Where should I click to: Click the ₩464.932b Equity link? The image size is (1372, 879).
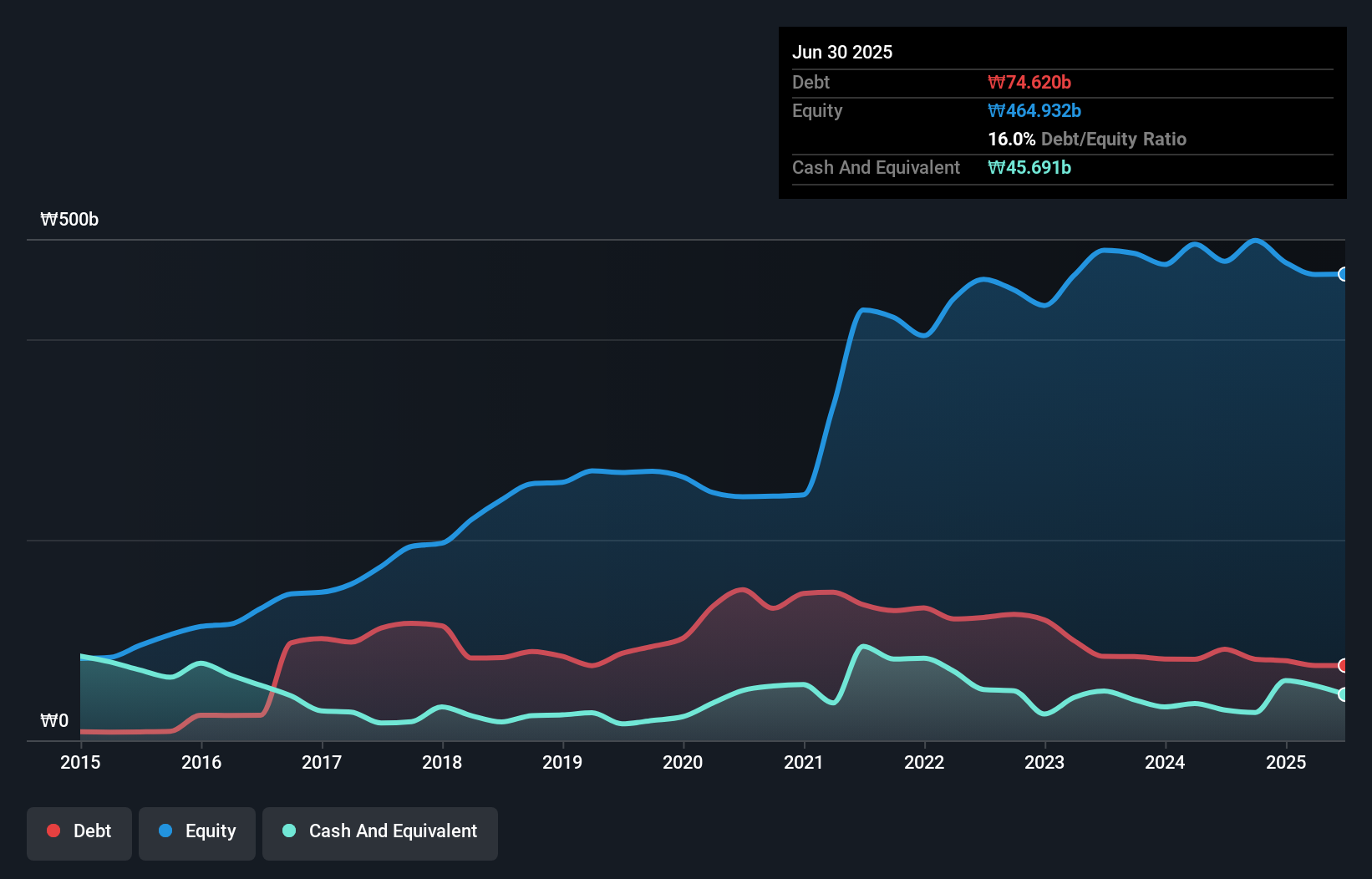pos(1034,110)
